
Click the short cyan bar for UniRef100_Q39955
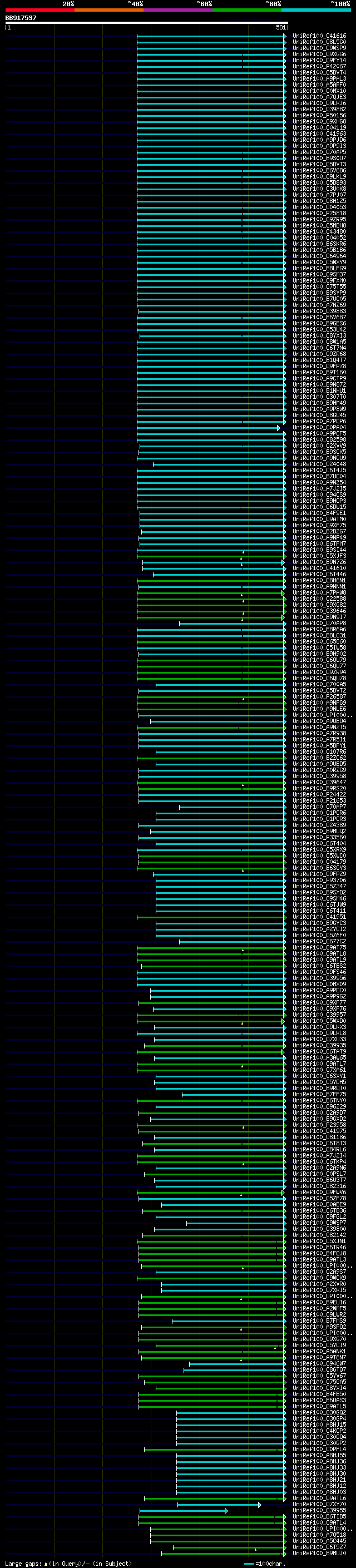click(183, 1511)
